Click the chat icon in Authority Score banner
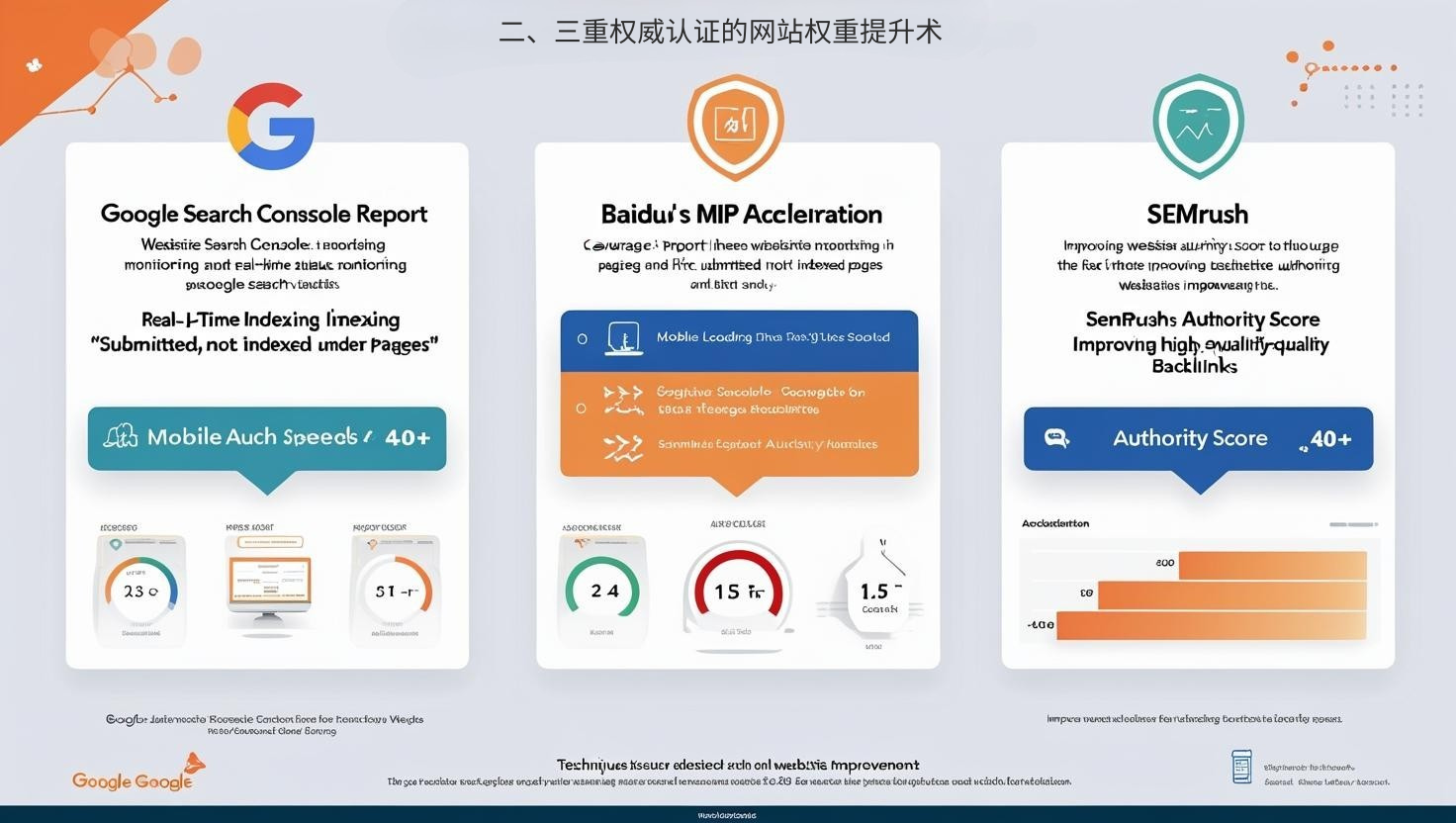The image size is (1456, 823). coord(1056,438)
